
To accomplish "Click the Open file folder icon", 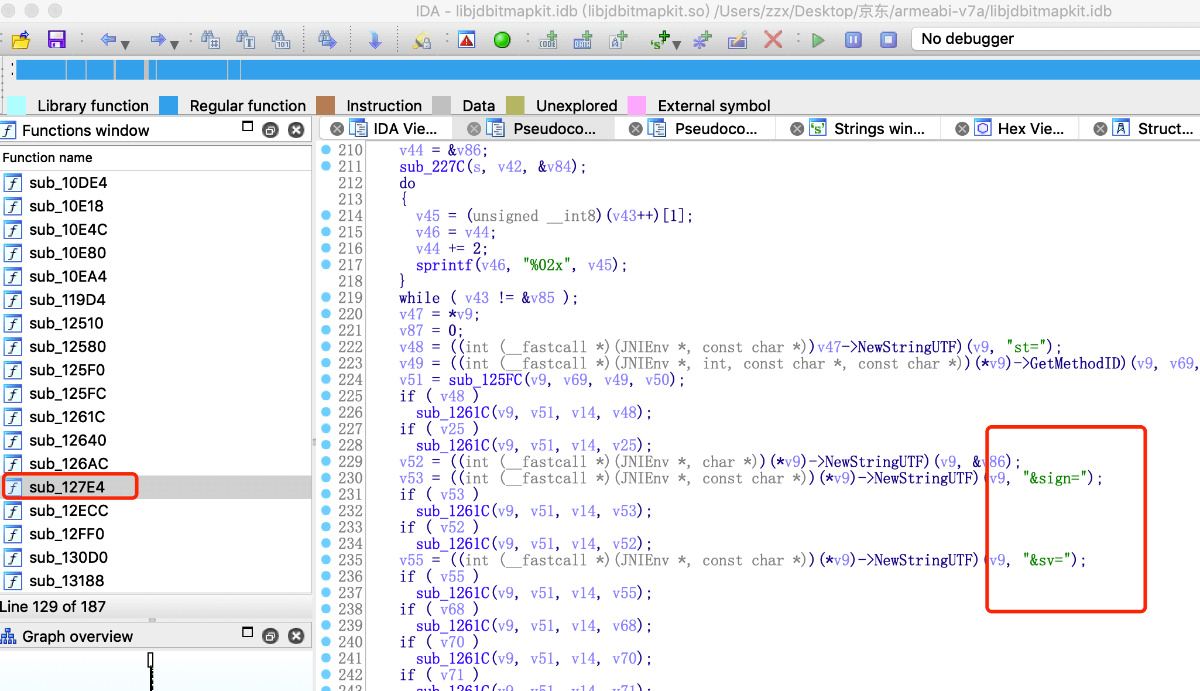I will pos(21,40).
